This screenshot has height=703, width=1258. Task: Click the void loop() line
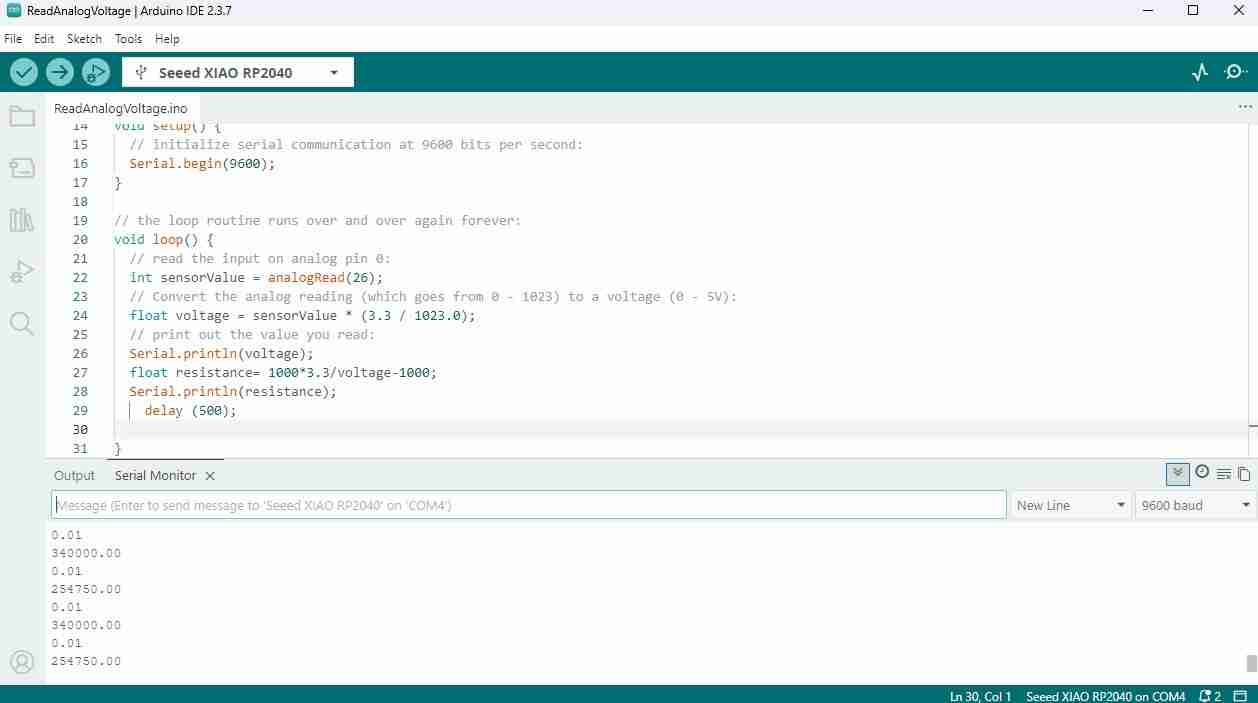click(x=164, y=239)
